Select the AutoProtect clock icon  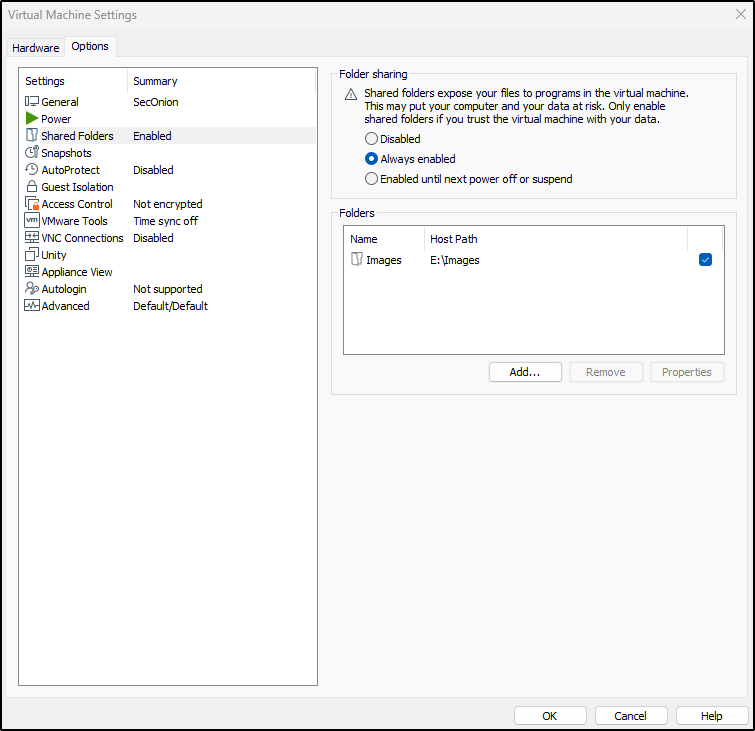(x=32, y=170)
